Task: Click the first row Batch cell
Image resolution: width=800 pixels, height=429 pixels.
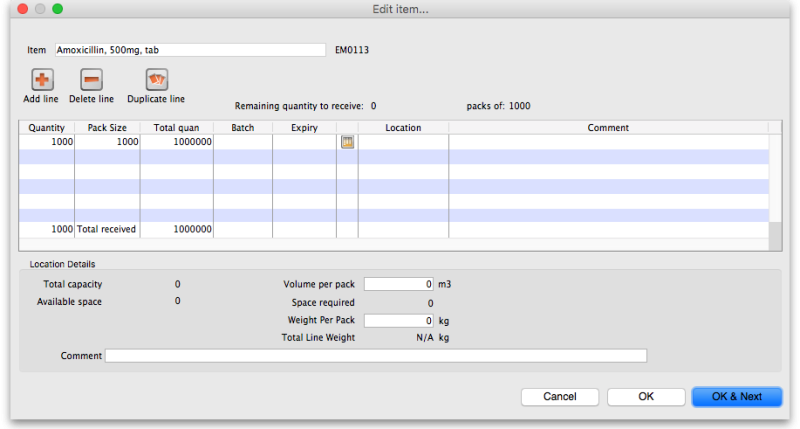Action: pos(242,143)
